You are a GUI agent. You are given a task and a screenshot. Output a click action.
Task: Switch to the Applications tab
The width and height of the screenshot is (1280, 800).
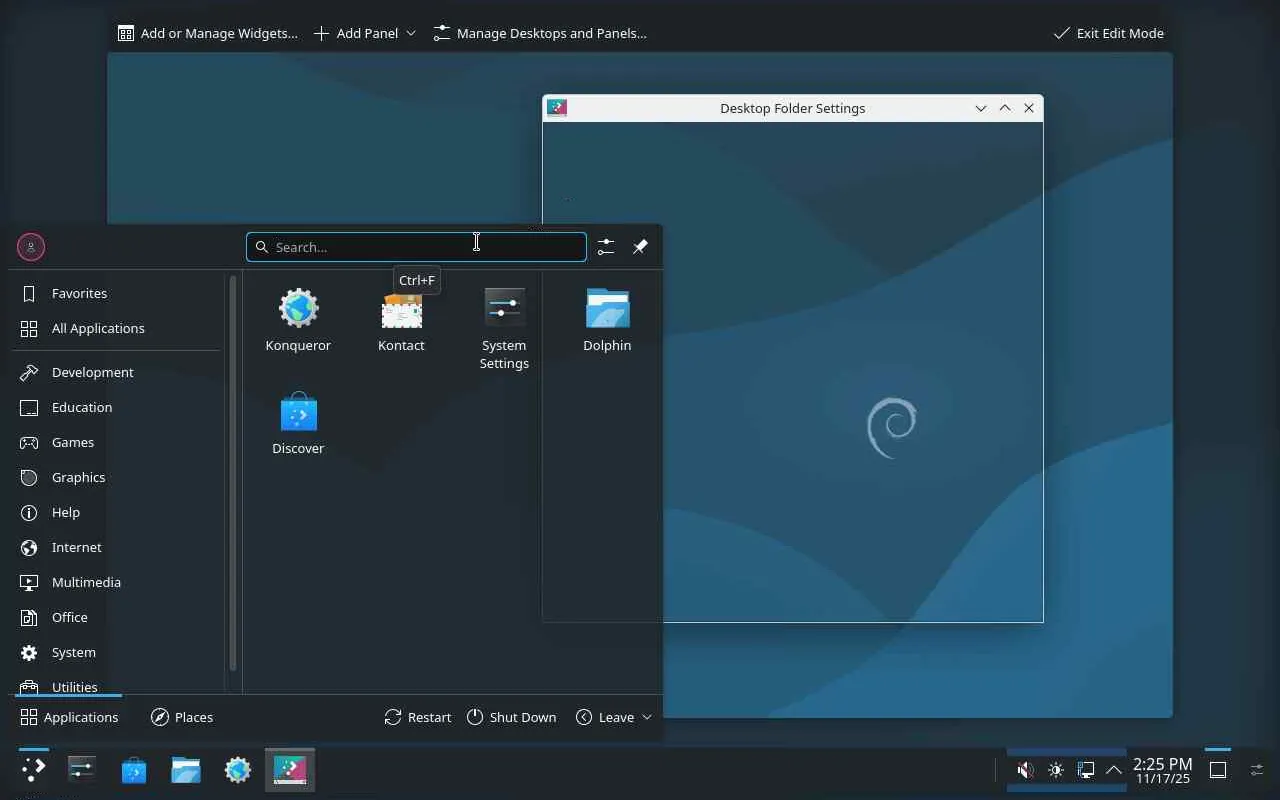pyautogui.click(x=69, y=717)
